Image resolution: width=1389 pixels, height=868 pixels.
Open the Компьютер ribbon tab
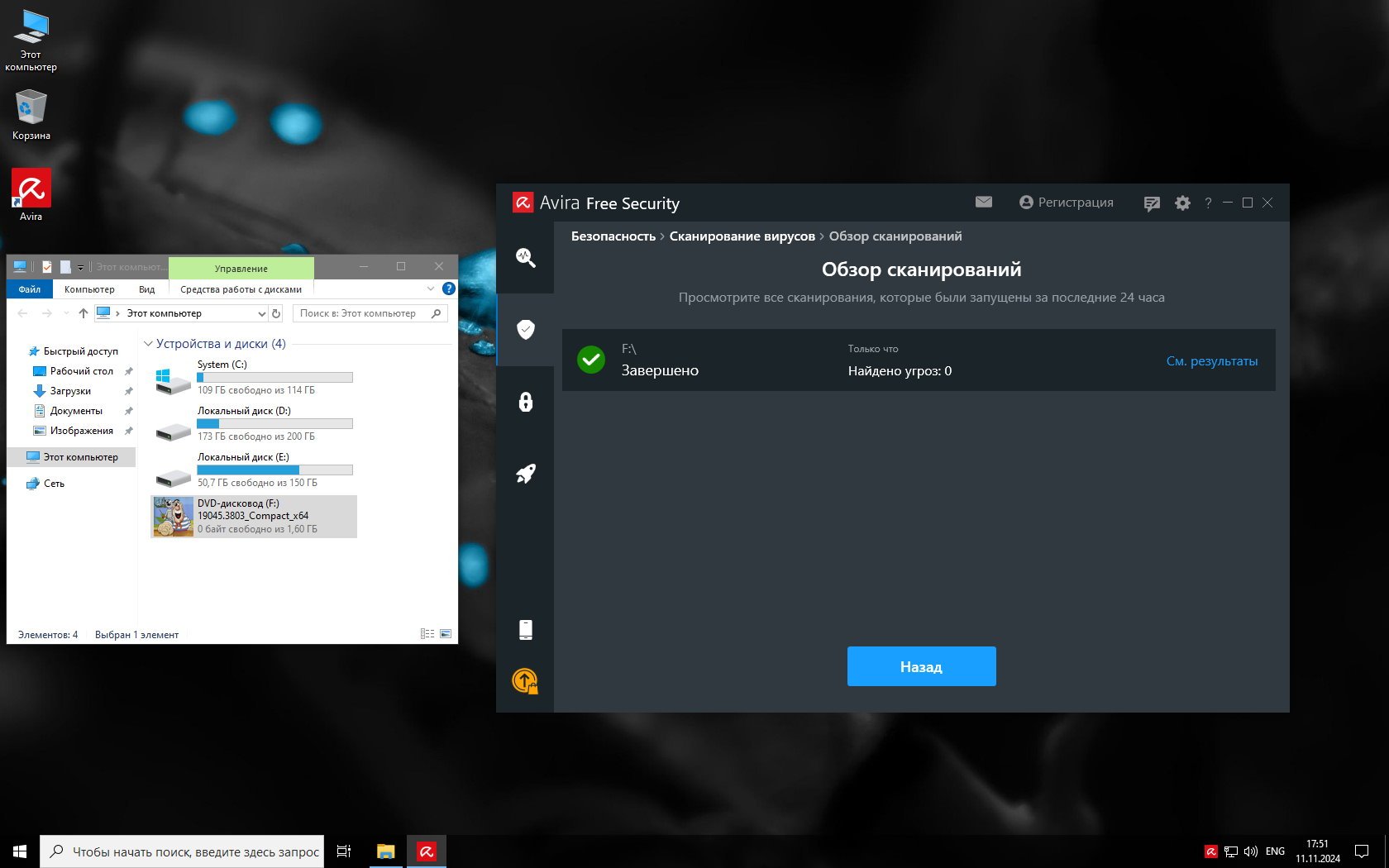[x=89, y=289]
